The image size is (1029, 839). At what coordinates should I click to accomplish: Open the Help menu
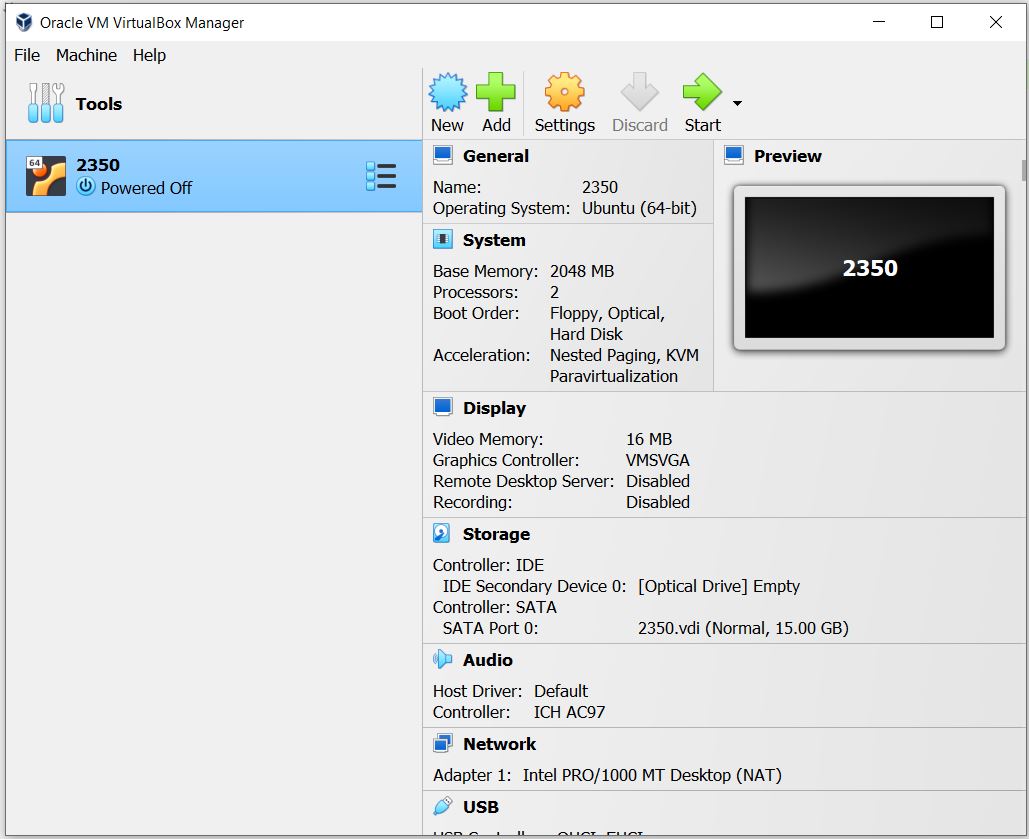tap(149, 55)
